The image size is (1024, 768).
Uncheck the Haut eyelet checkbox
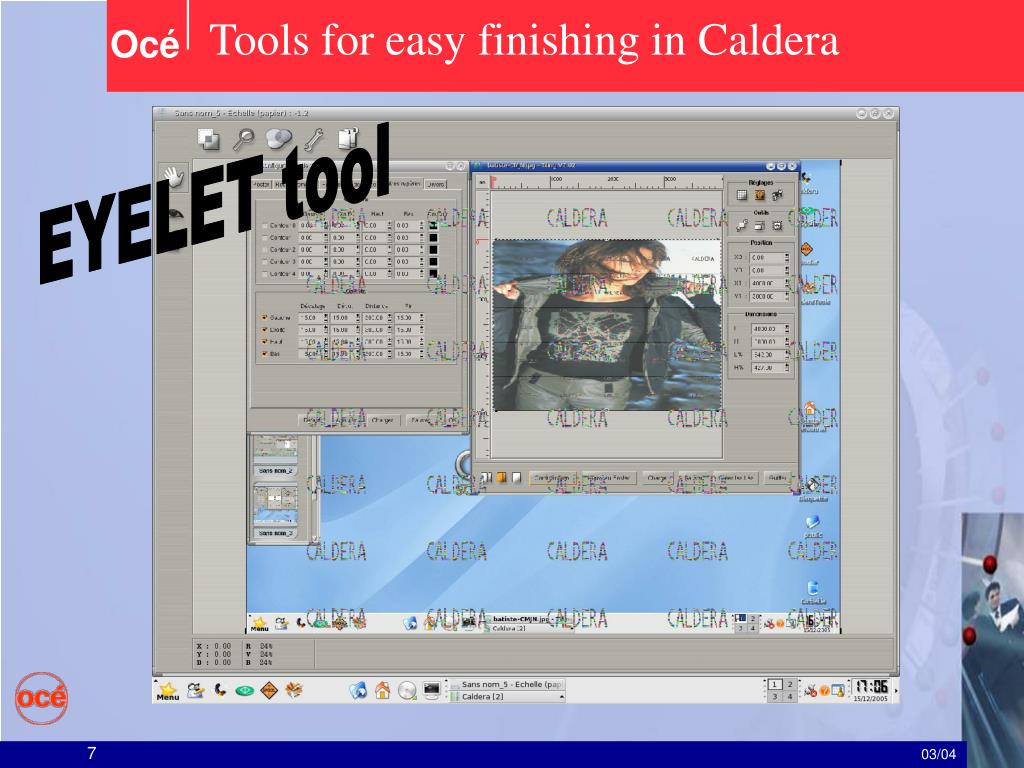click(264, 342)
